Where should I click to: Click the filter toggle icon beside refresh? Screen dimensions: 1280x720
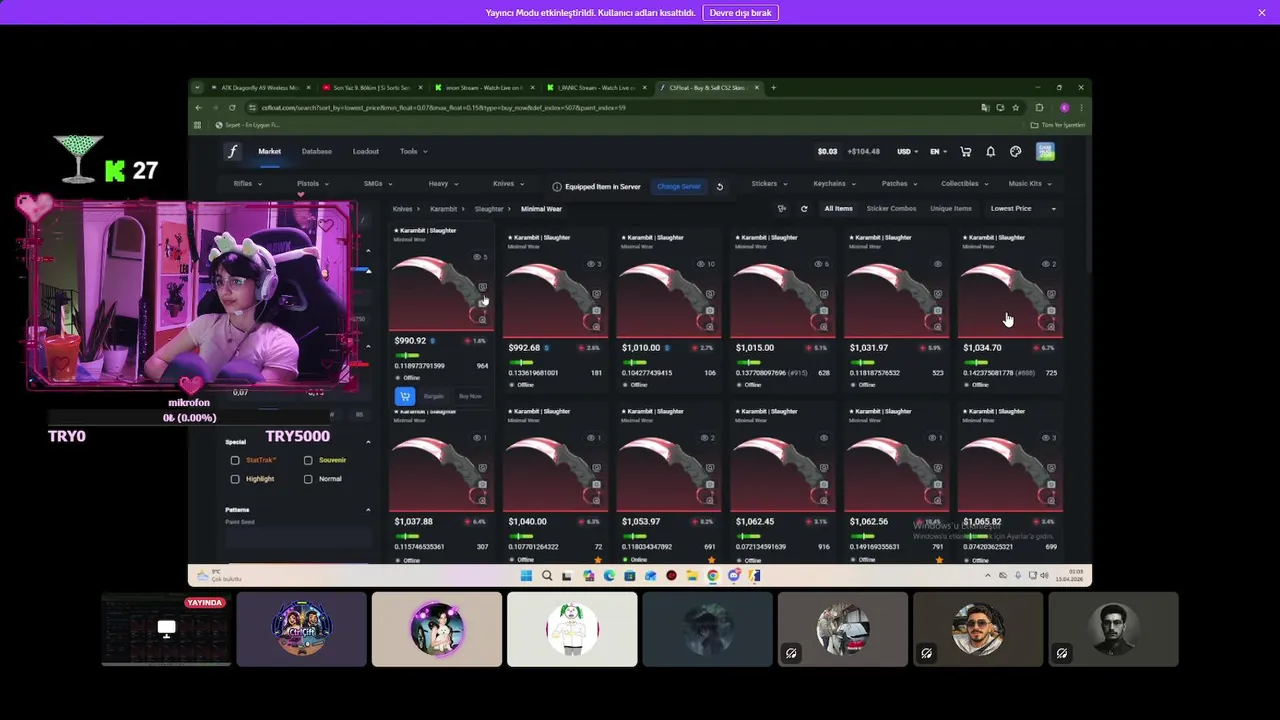click(782, 209)
